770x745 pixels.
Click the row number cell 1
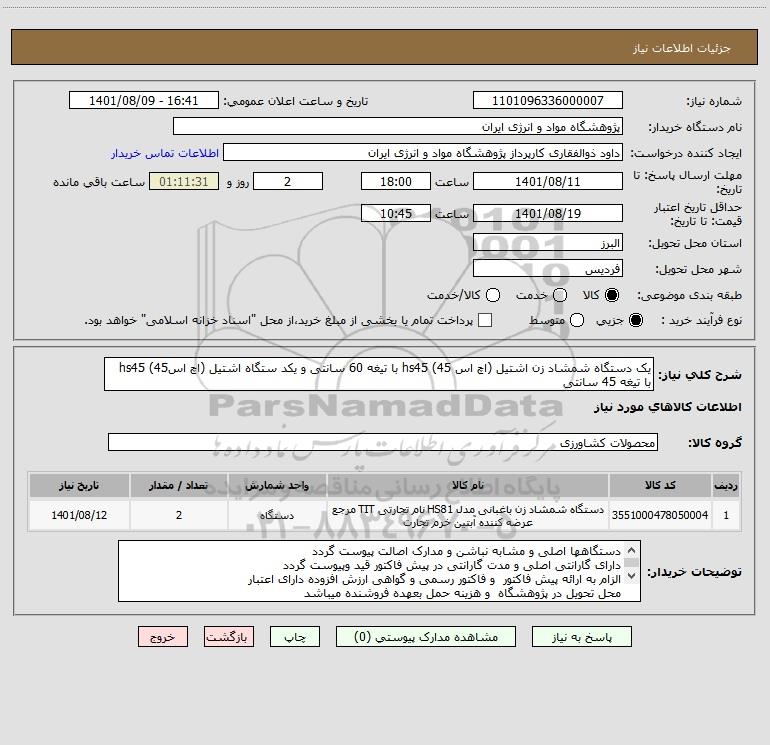click(x=726, y=515)
